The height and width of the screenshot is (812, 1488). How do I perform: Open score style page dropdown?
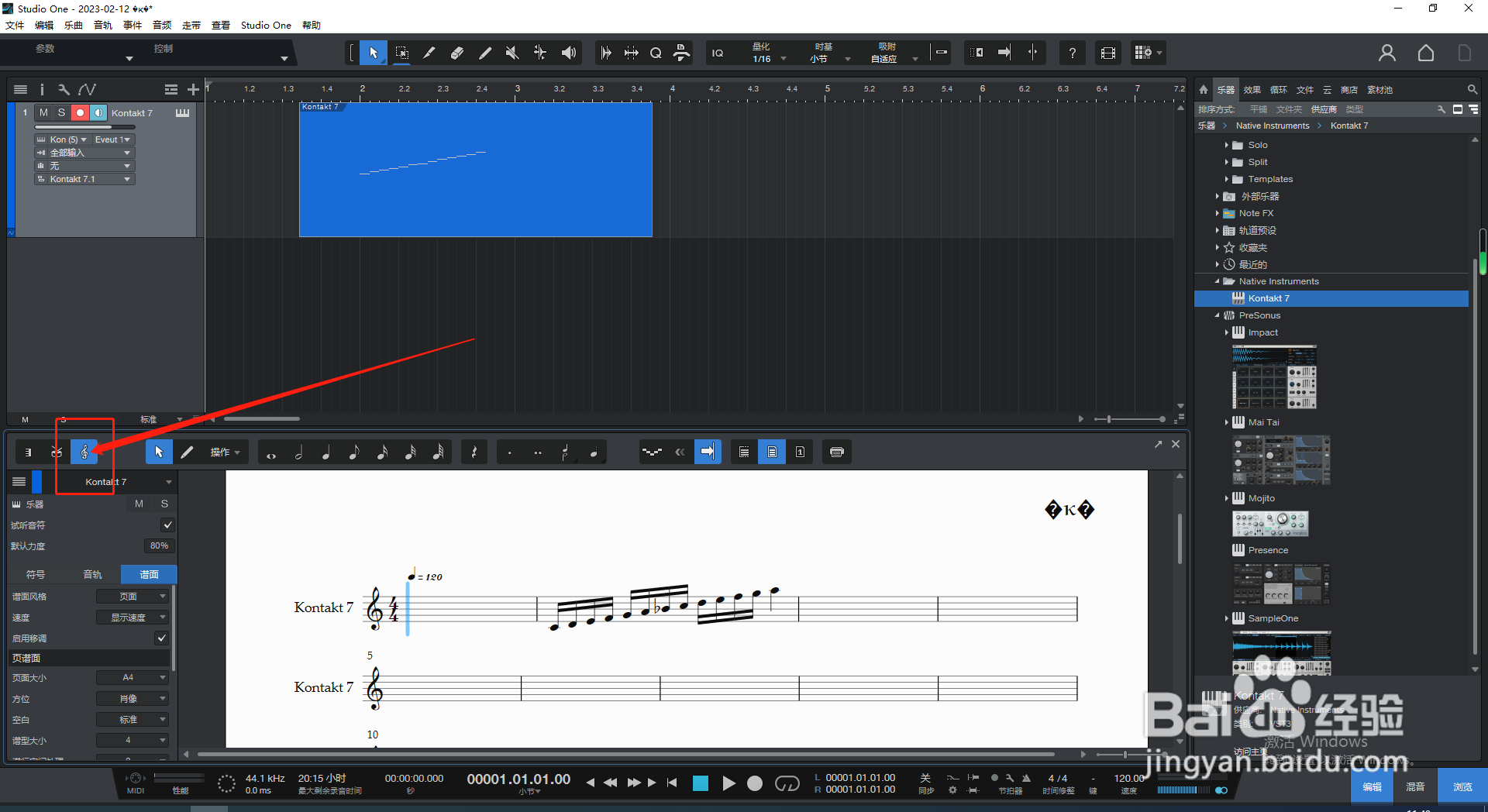click(132, 597)
